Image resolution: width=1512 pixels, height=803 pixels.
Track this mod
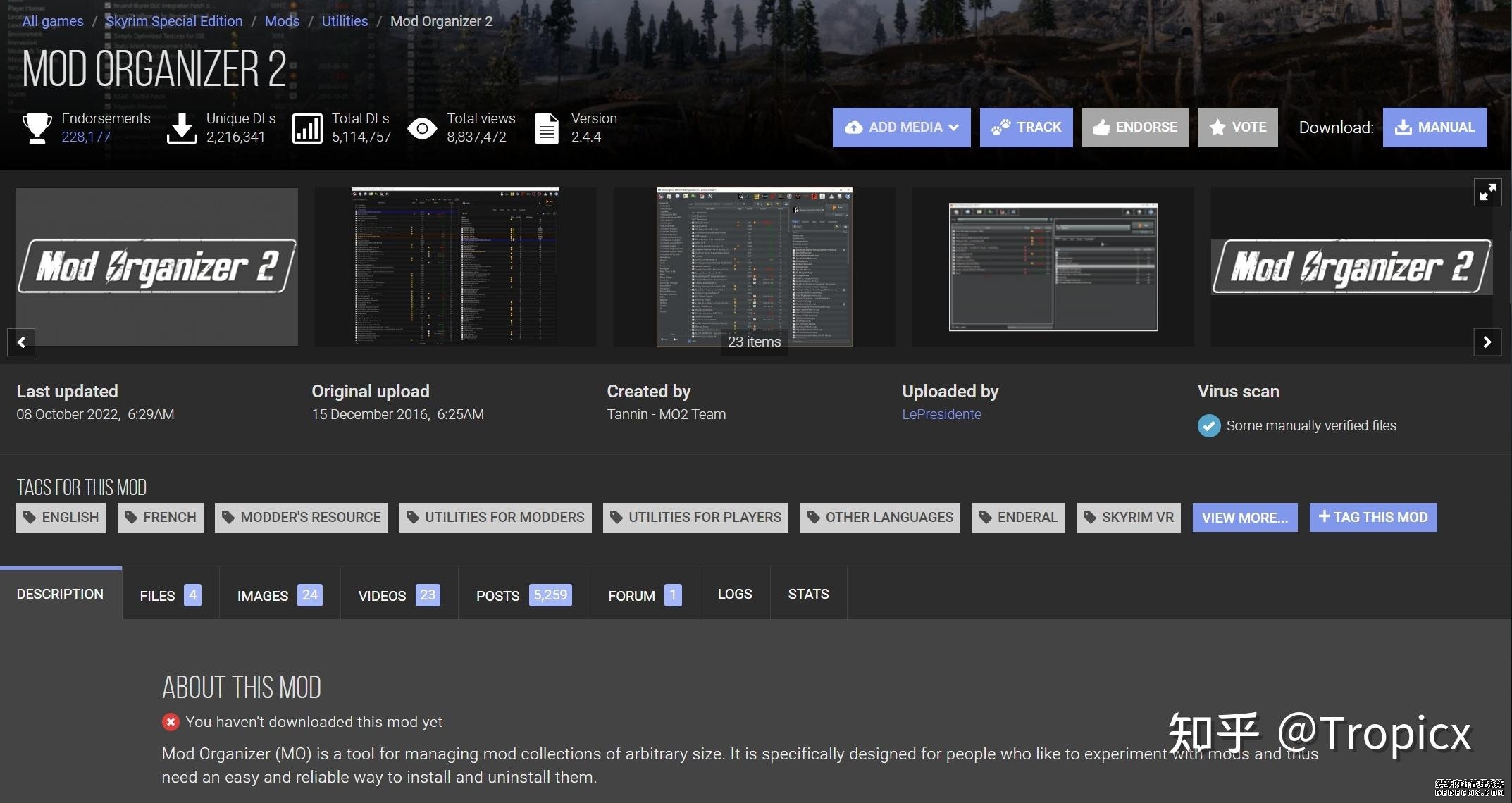[1026, 127]
